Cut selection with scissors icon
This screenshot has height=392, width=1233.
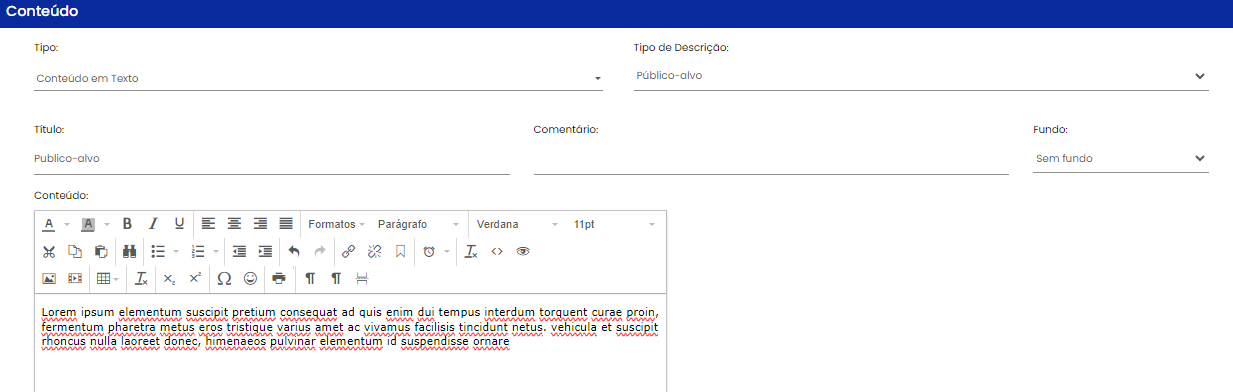(49, 251)
